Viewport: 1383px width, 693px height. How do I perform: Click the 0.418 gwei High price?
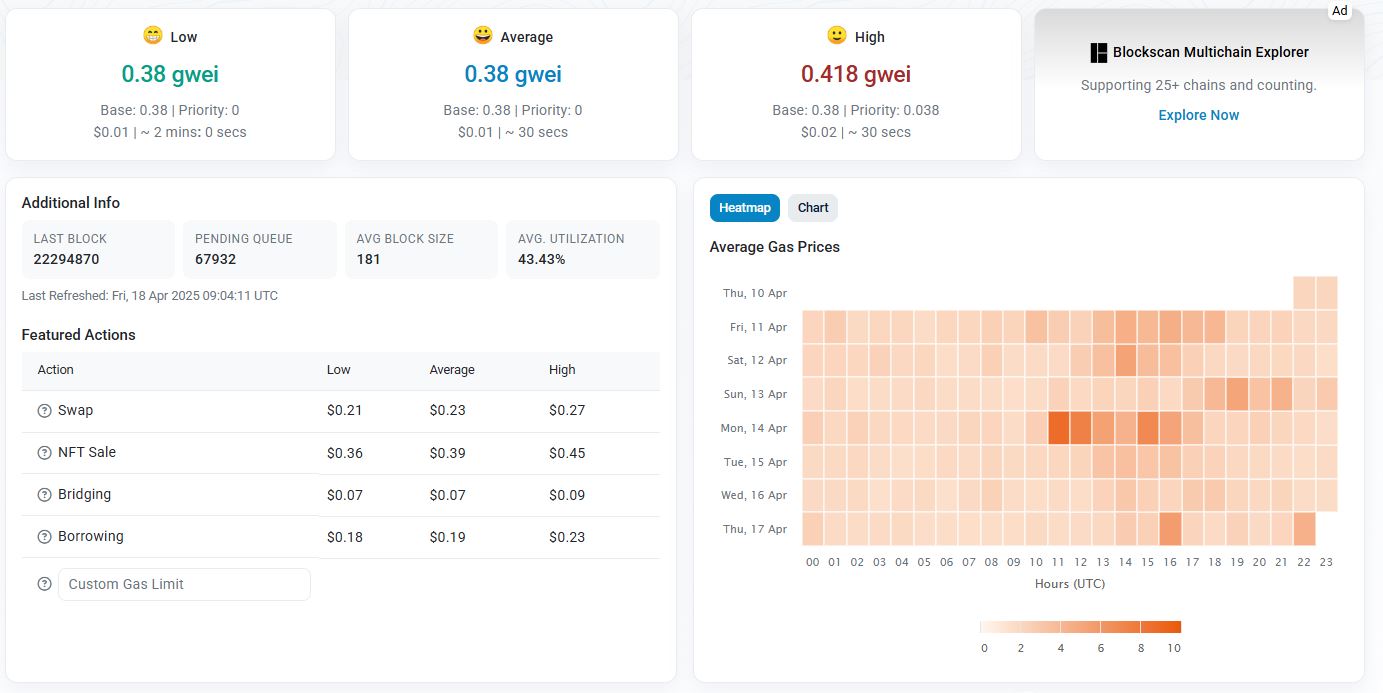click(x=855, y=74)
